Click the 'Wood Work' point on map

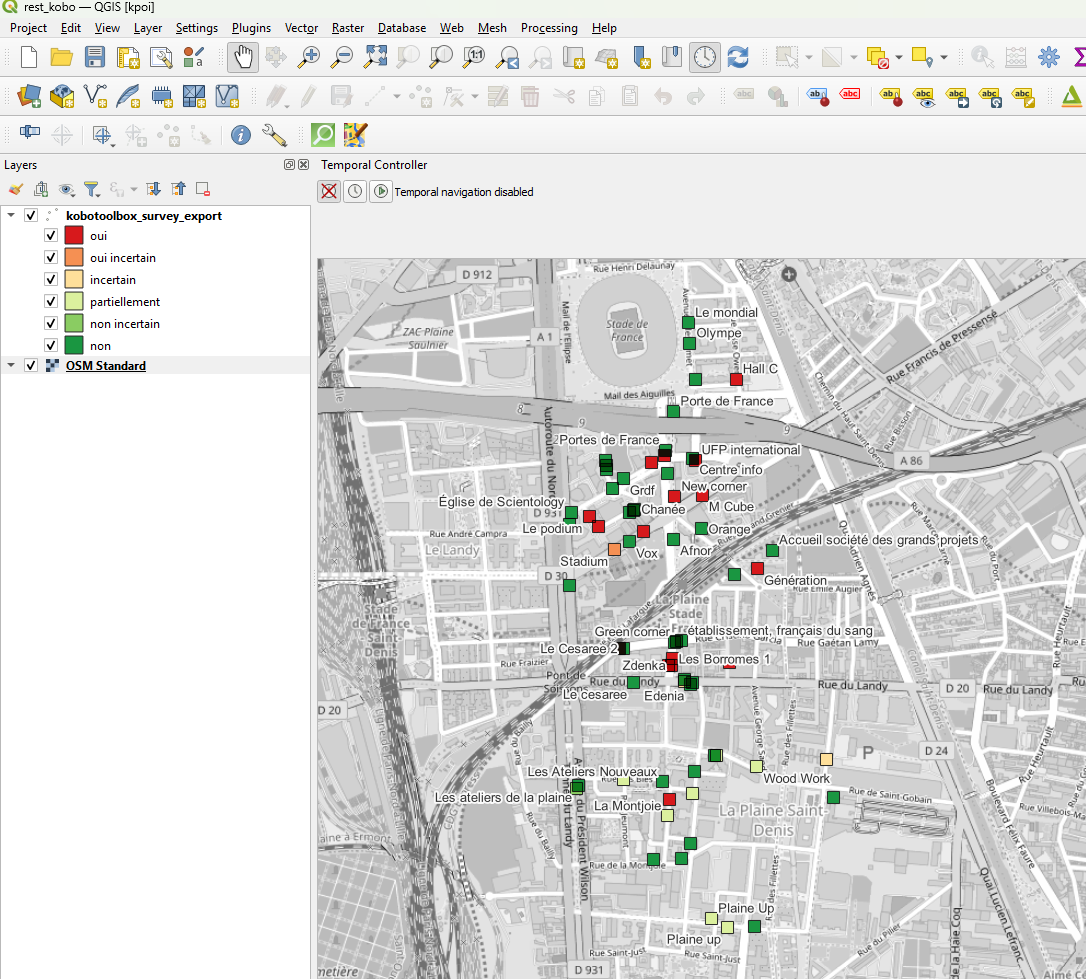tap(757, 766)
